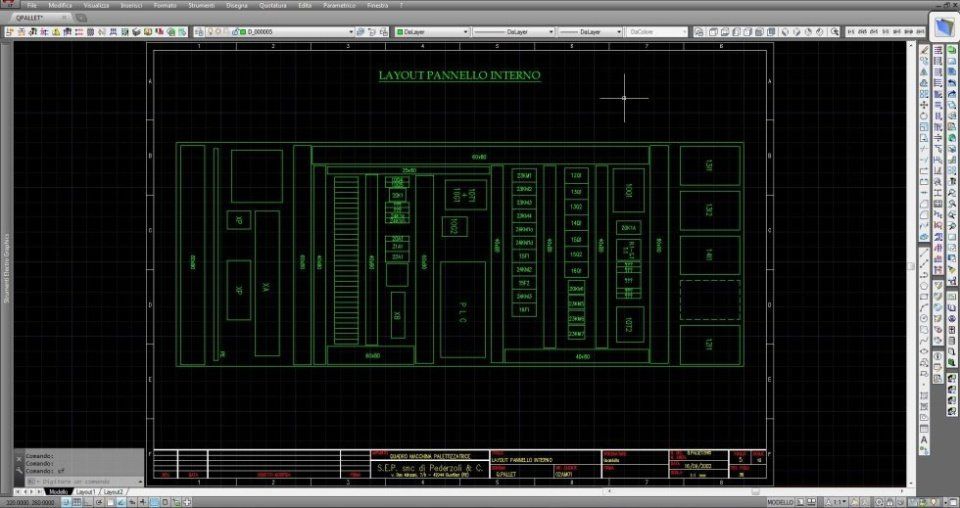The image size is (960, 508).
Task: Click the Layer Previous icon
Action: (372, 32)
